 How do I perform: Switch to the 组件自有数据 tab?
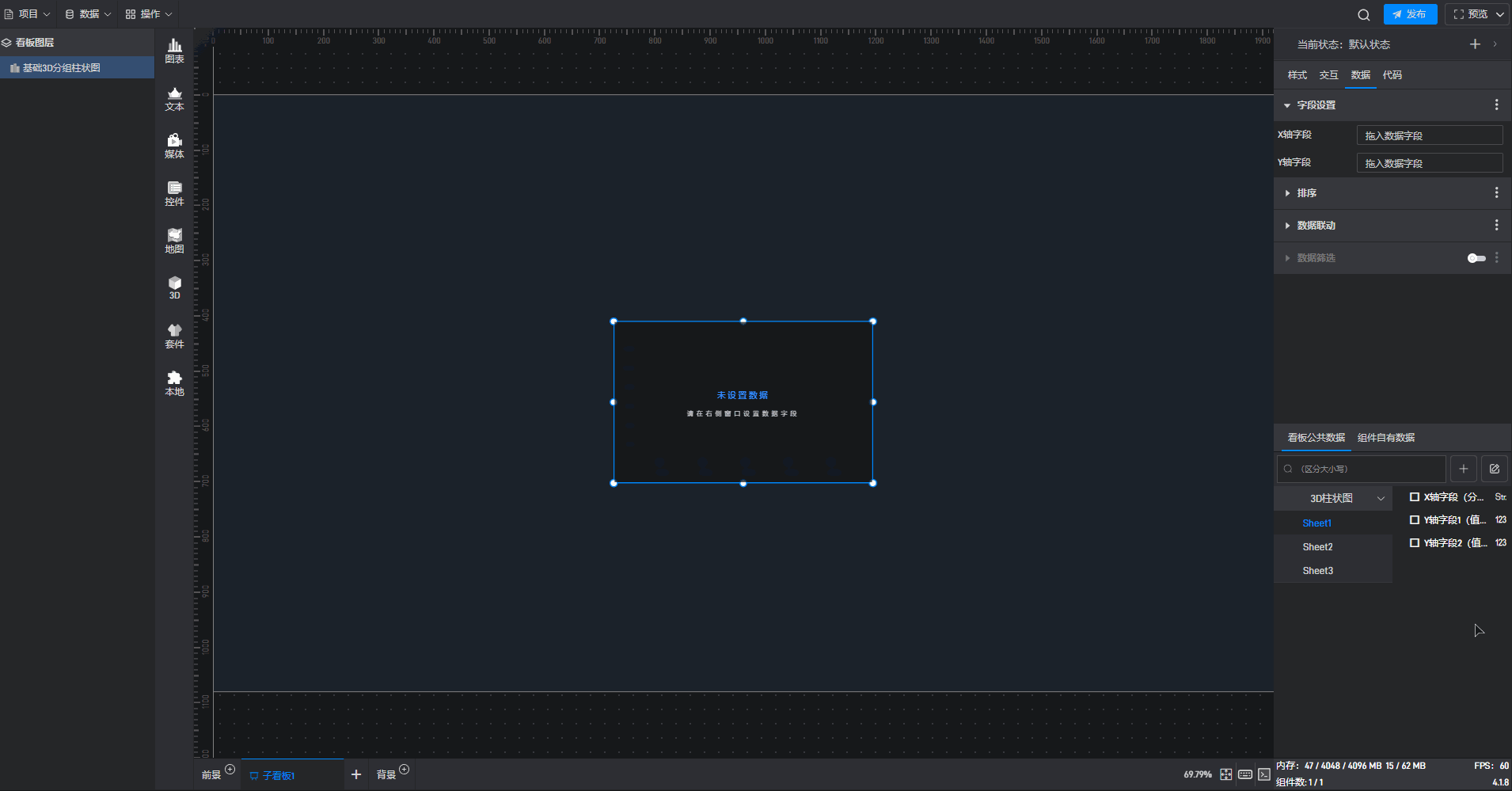pos(1385,438)
